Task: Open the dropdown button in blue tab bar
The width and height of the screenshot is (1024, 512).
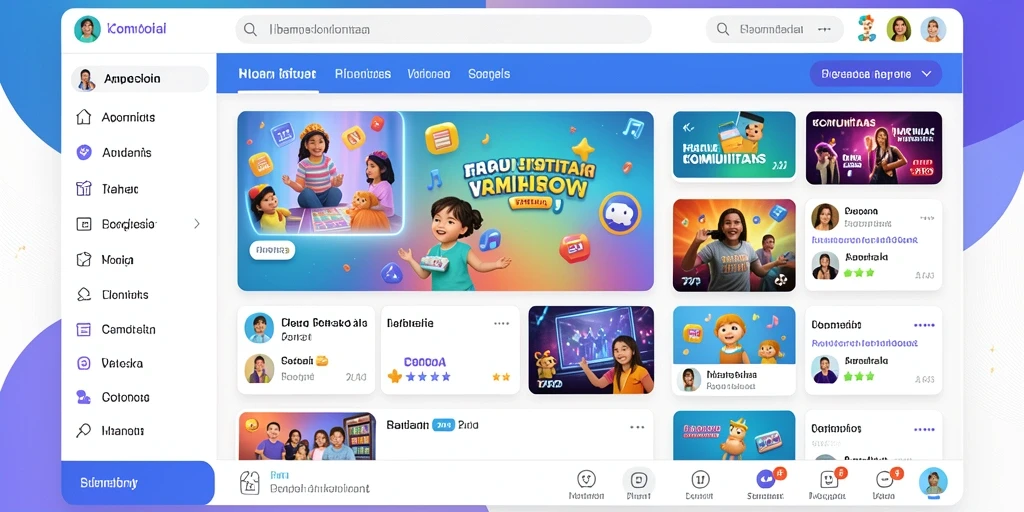Action: (876, 74)
